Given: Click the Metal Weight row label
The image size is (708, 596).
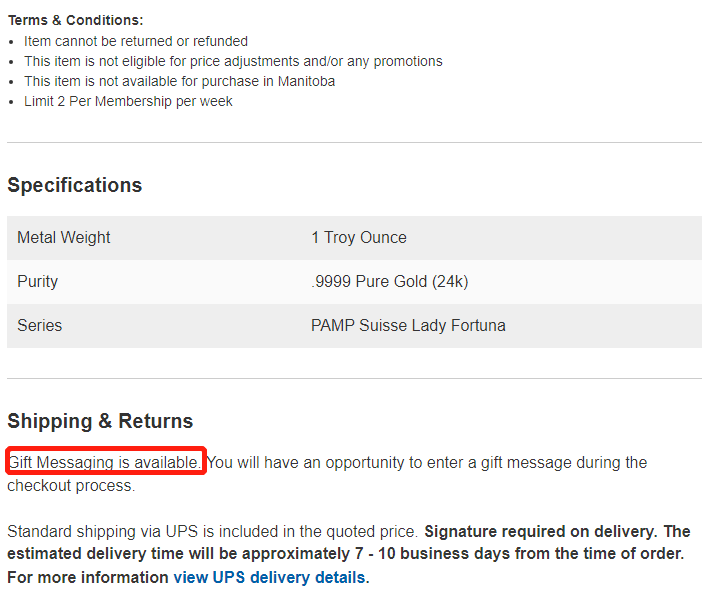Looking at the screenshot, I should [64, 237].
